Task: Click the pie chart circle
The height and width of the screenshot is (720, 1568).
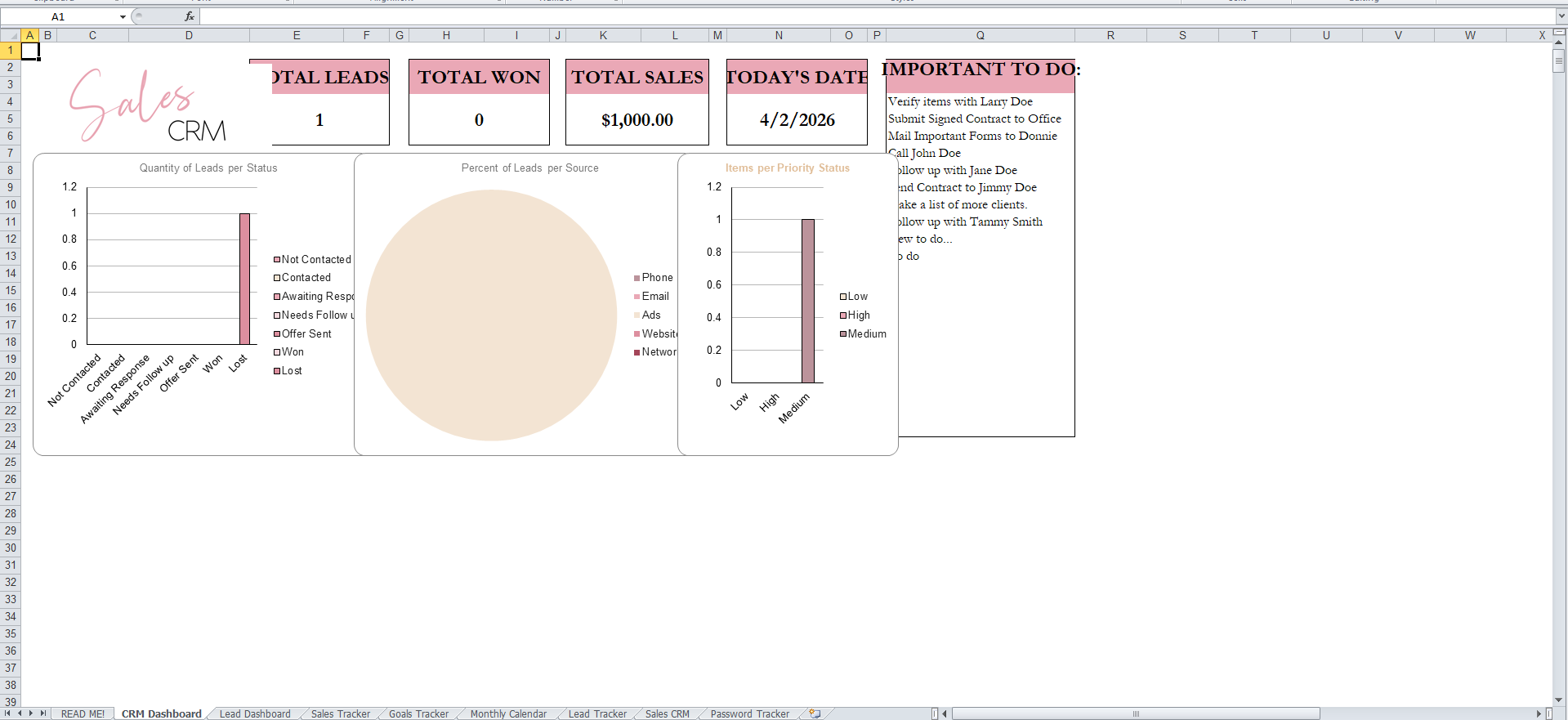Action: coord(491,315)
